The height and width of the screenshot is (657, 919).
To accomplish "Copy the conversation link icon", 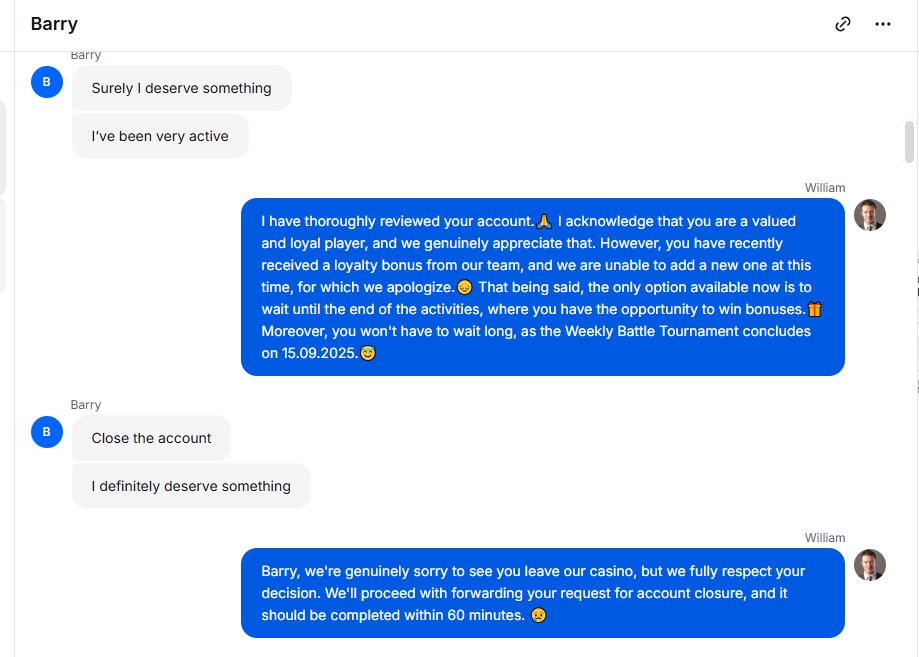I will click(842, 24).
